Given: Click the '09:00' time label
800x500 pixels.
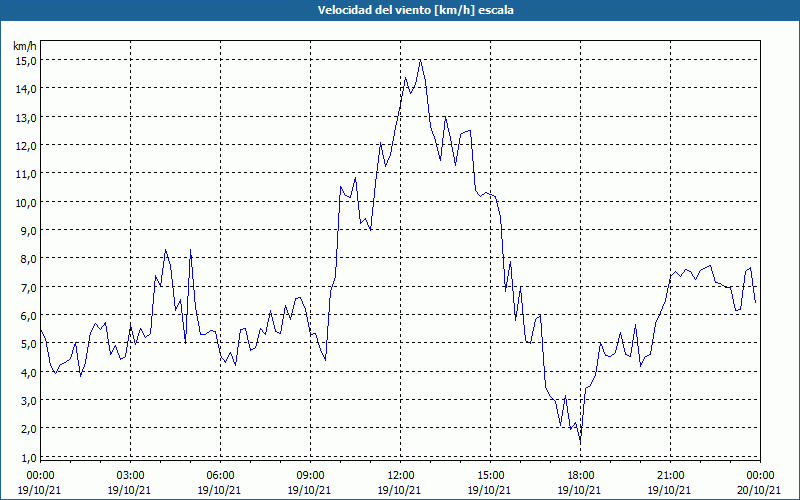Looking at the screenshot, I should (310, 476).
